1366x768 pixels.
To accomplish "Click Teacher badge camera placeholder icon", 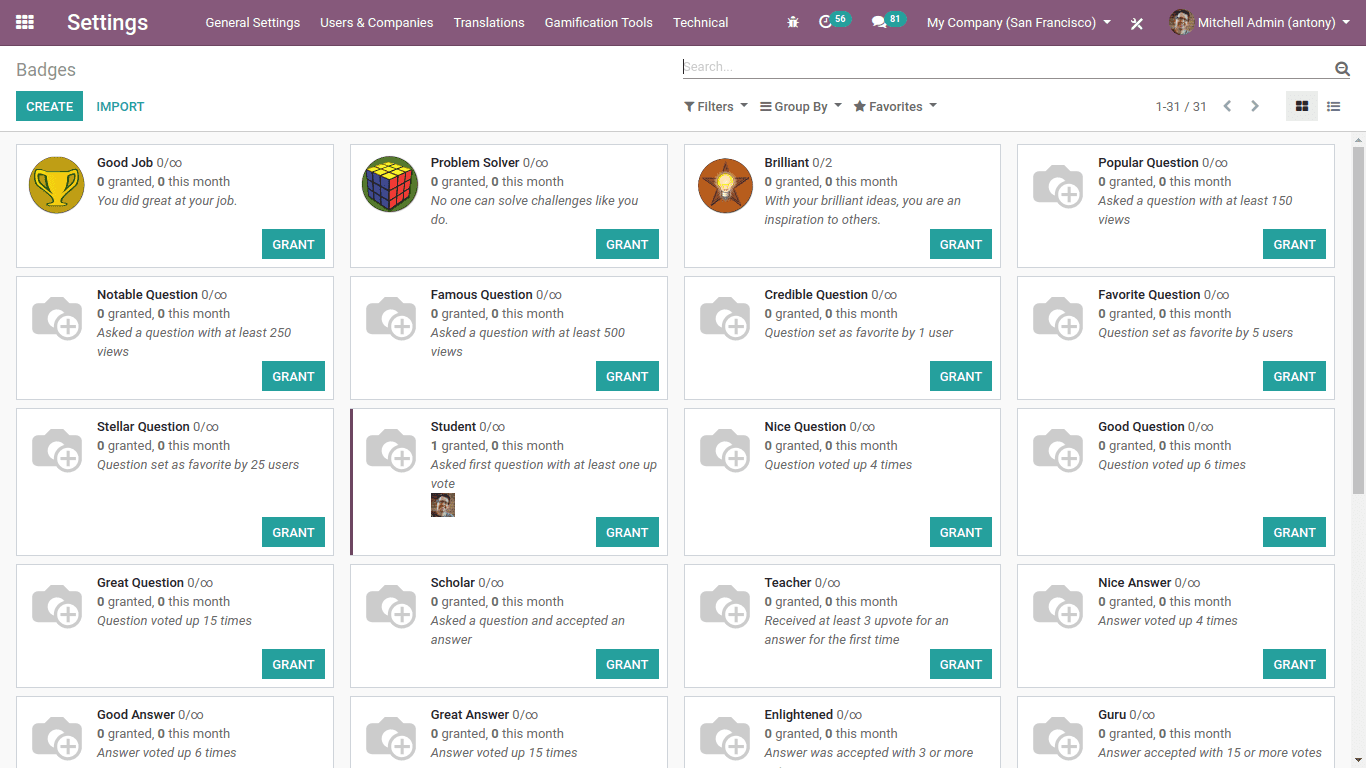I will (725, 605).
